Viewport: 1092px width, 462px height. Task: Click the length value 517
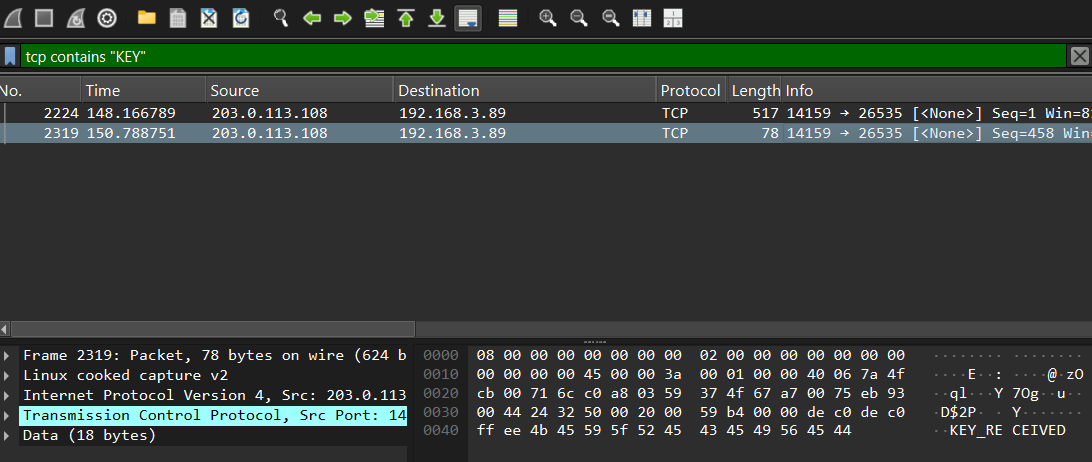point(765,113)
